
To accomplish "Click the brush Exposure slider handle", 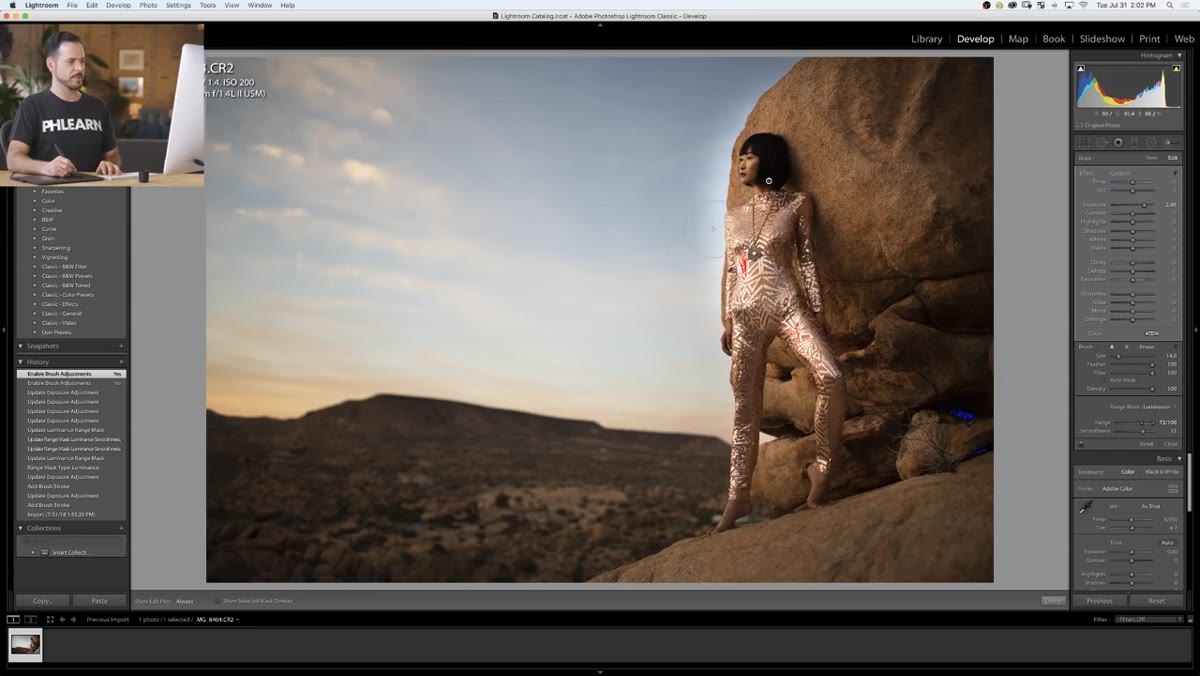I will point(1144,205).
